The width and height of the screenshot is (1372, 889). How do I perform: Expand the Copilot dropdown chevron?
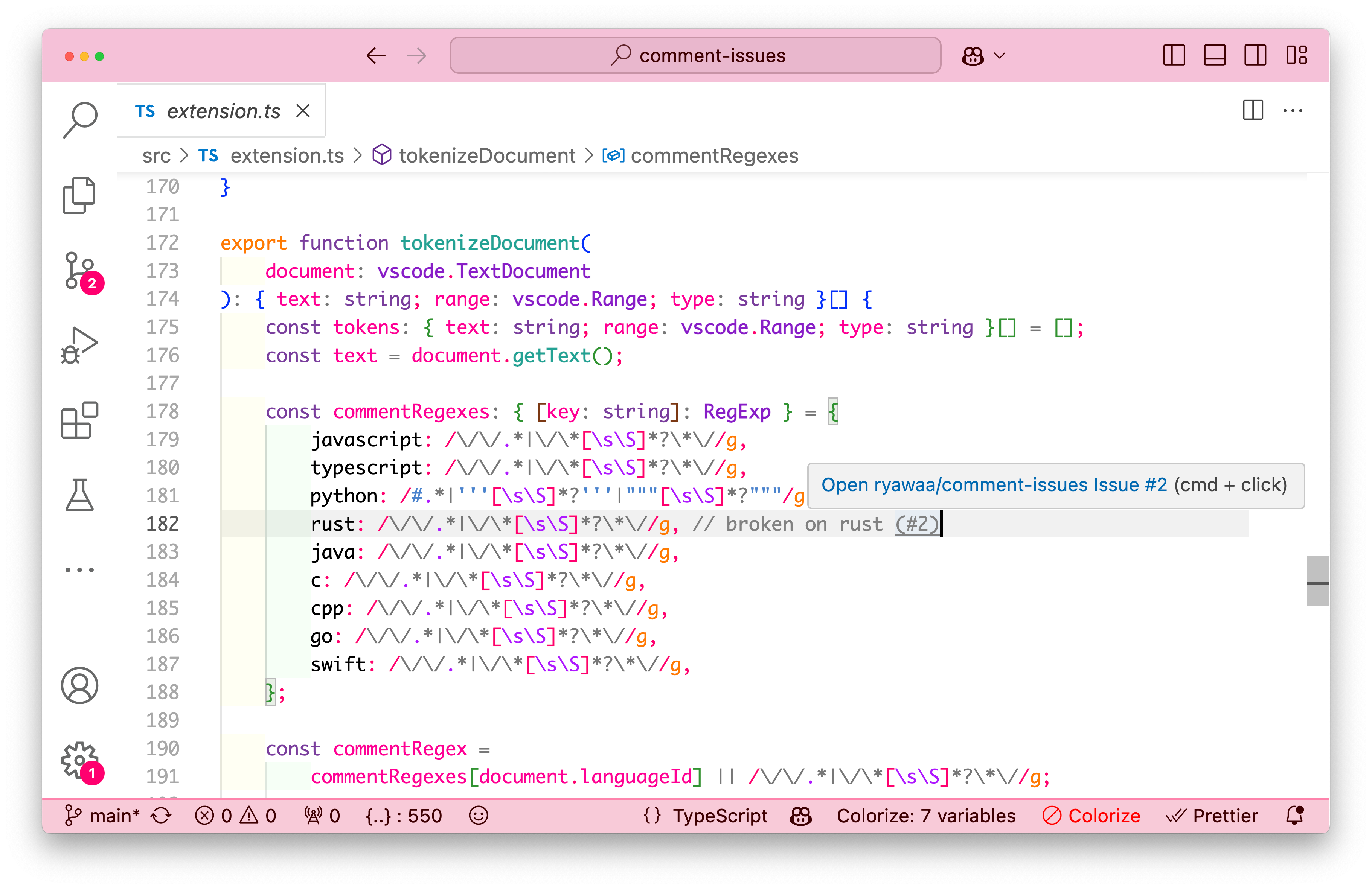1000,56
